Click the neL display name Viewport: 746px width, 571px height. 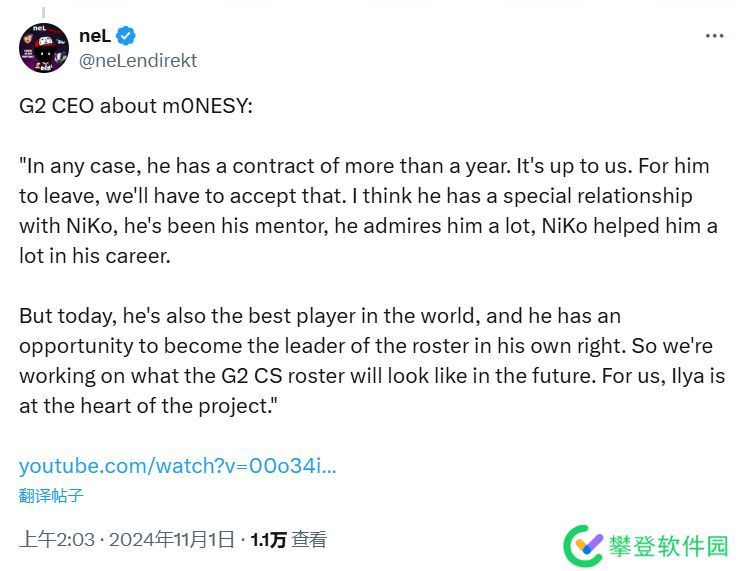(94, 35)
